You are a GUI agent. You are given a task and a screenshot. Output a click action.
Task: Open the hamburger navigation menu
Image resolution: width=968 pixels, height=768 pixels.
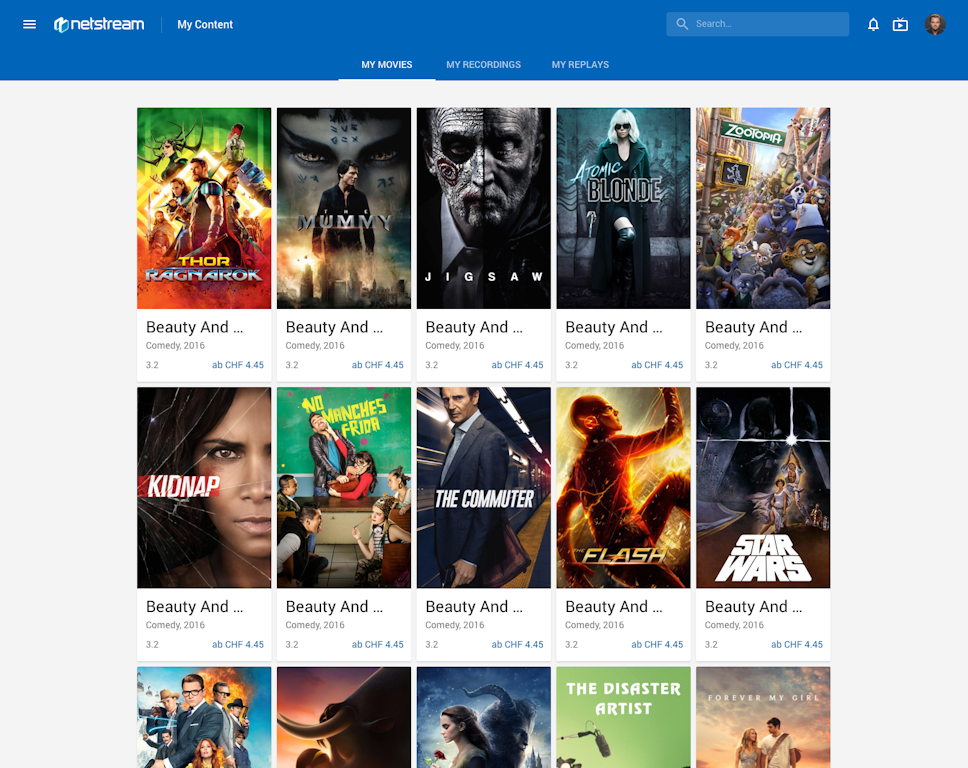click(29, 24)
